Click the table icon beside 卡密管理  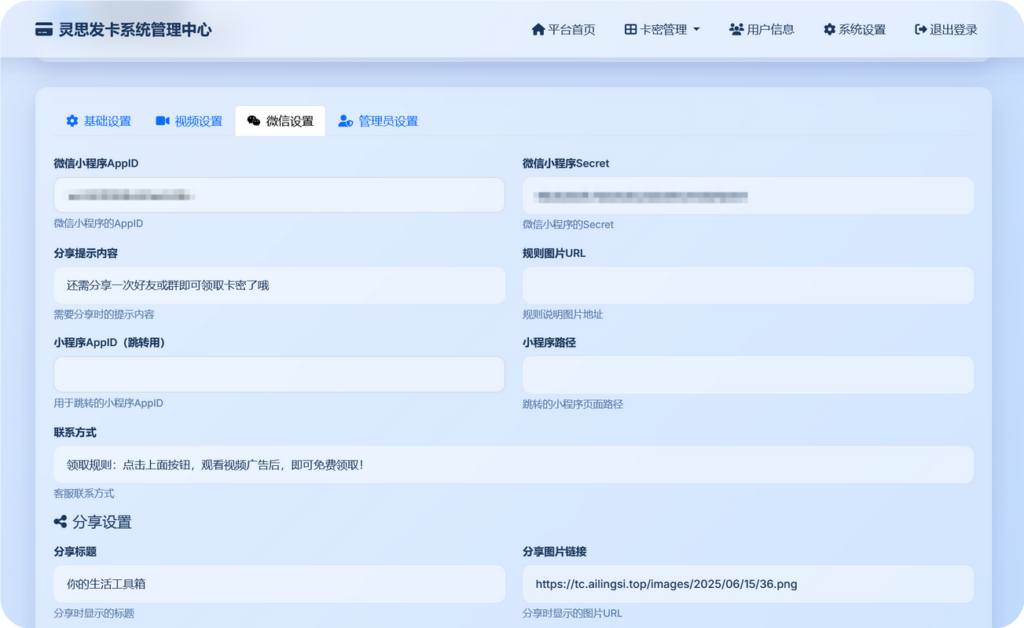pos(630,30)
